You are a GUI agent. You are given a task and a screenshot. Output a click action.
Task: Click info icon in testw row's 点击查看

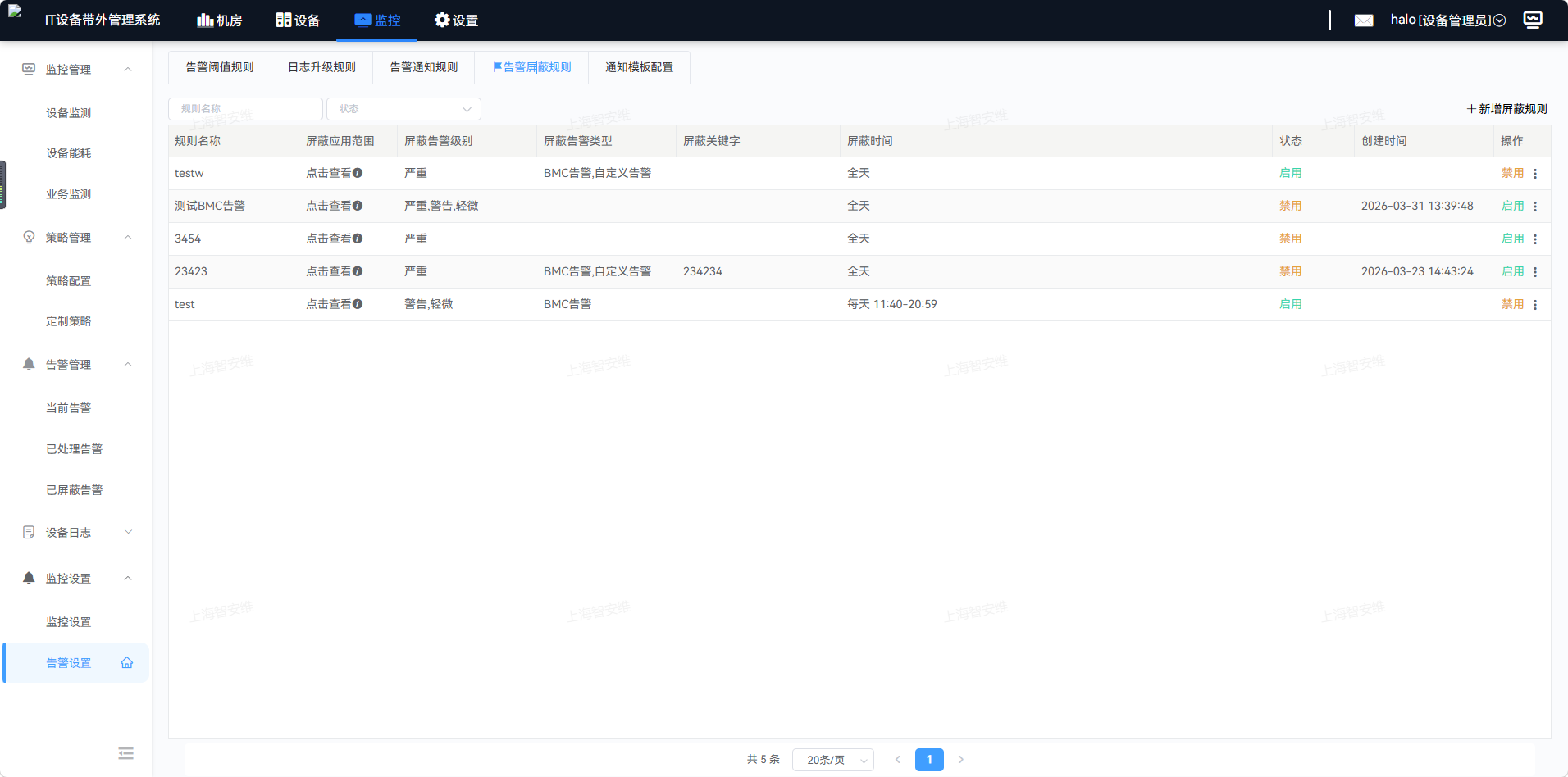(x=358, y=173)
